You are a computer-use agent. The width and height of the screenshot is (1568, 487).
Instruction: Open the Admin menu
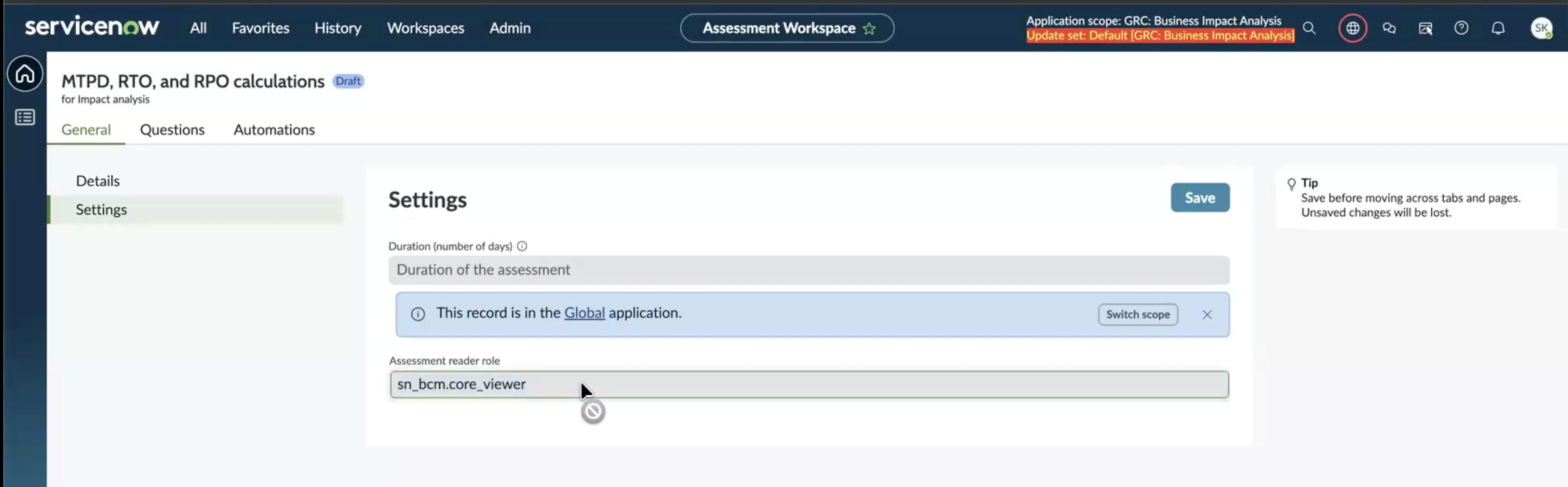coord(510,28)
